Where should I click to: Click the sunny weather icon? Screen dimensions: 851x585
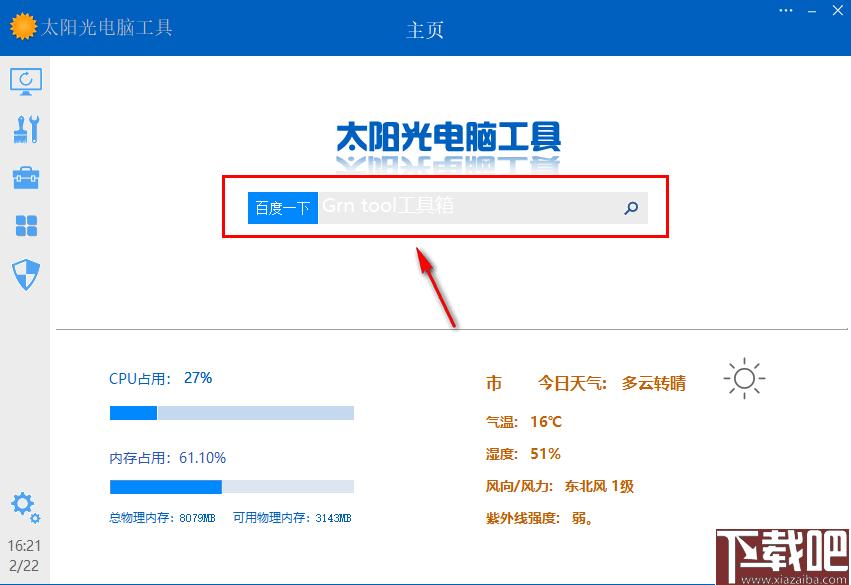click(744, 378)
